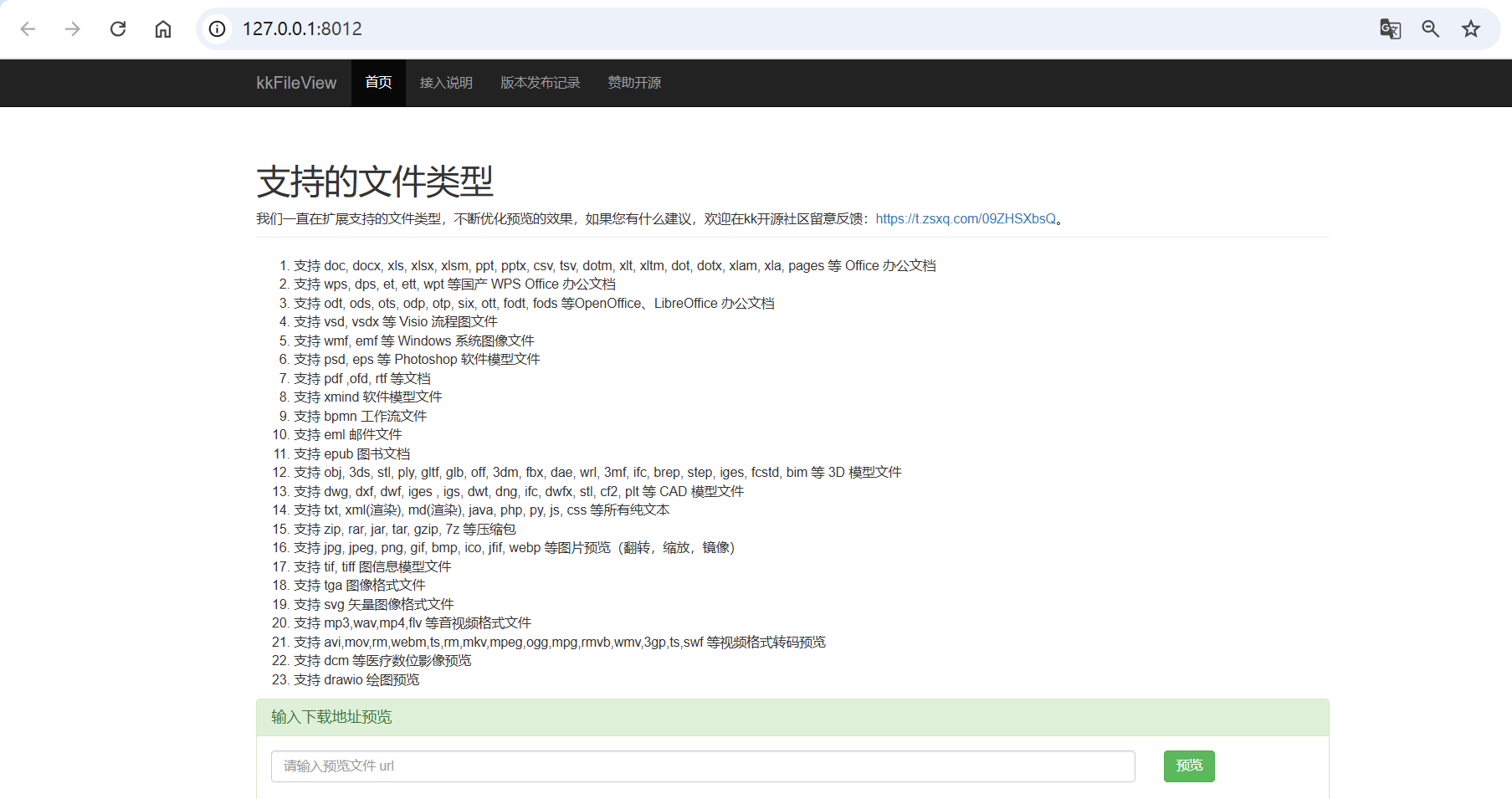
Task: Open the 接入说明 navigation tab
Action: [x=446, y=83]
